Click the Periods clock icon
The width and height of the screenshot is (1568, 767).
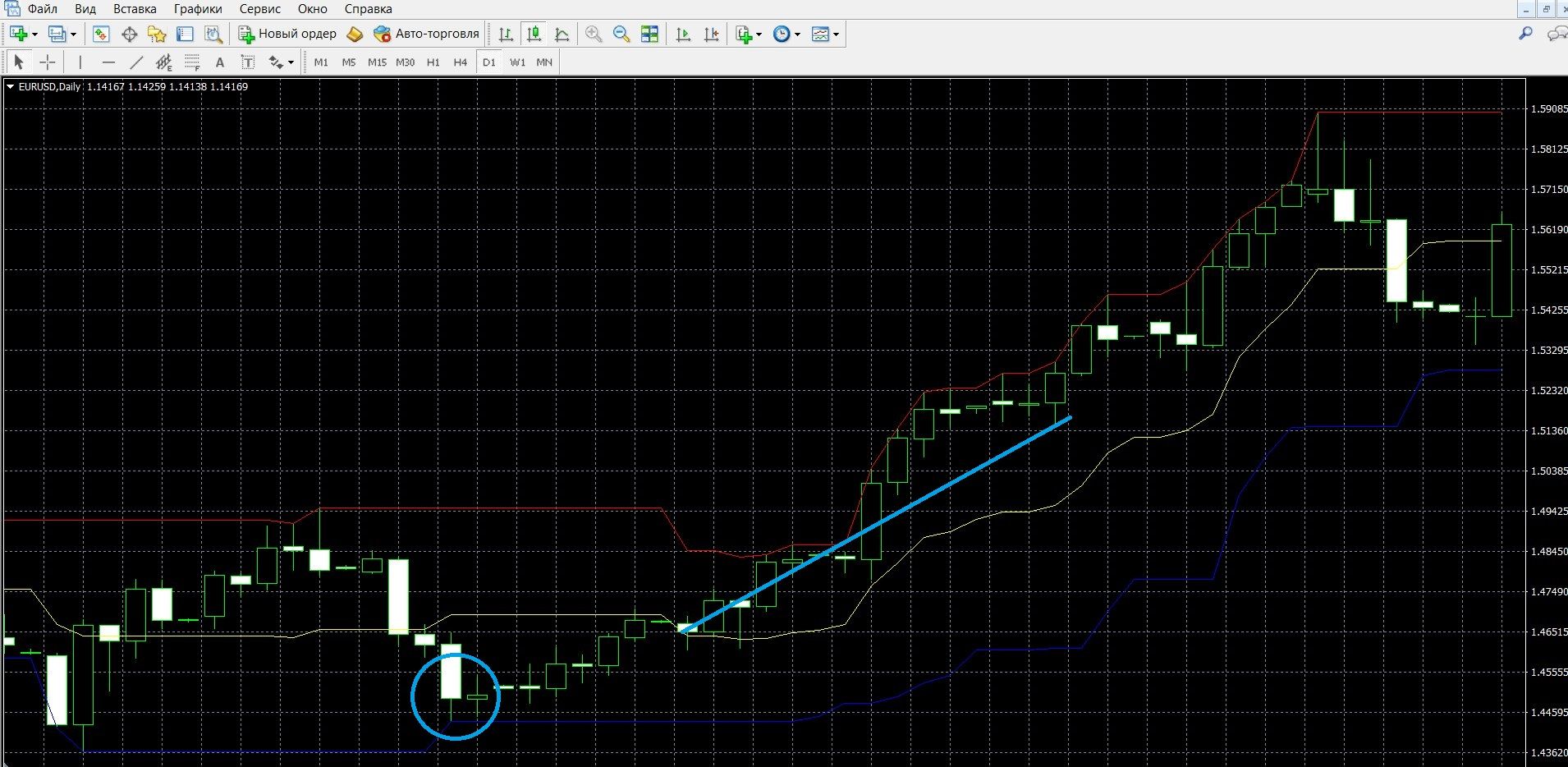(782, 34)
